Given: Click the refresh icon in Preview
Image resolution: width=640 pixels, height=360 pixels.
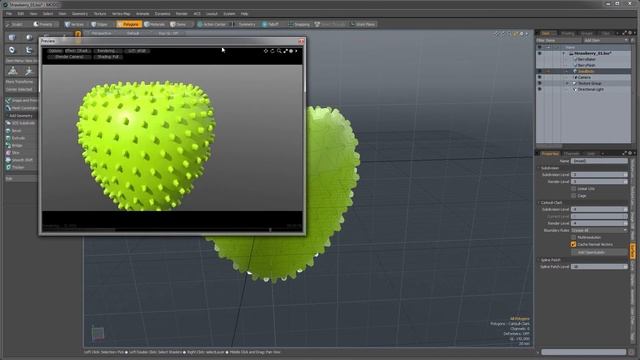Looking at the screenshot, I should 273,51.
